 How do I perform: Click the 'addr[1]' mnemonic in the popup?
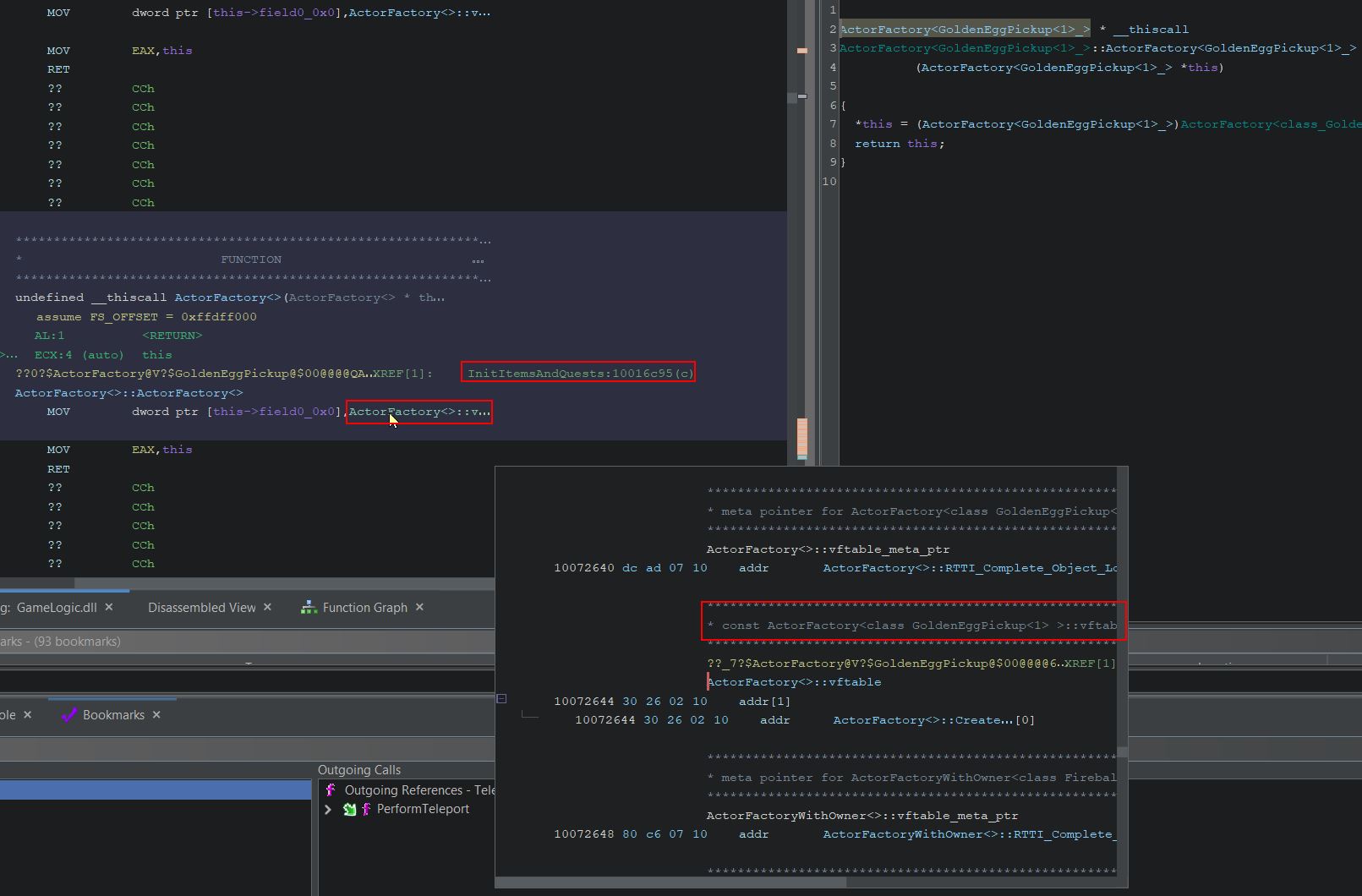point(764,702)
